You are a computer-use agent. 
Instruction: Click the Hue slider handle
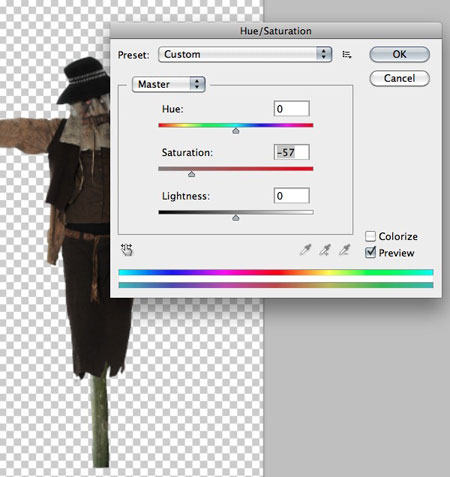[236, 131]
